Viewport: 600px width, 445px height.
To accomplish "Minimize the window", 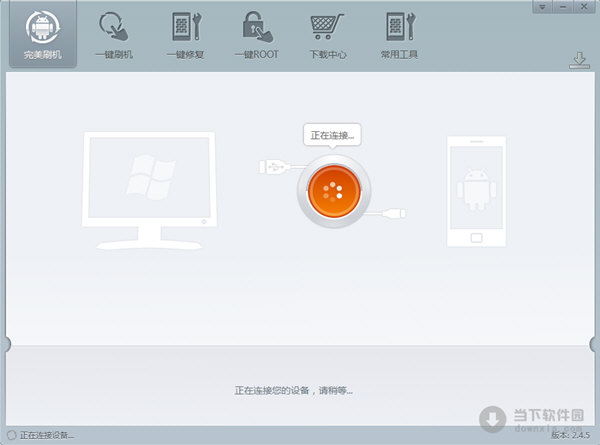I will click(563, 7).
